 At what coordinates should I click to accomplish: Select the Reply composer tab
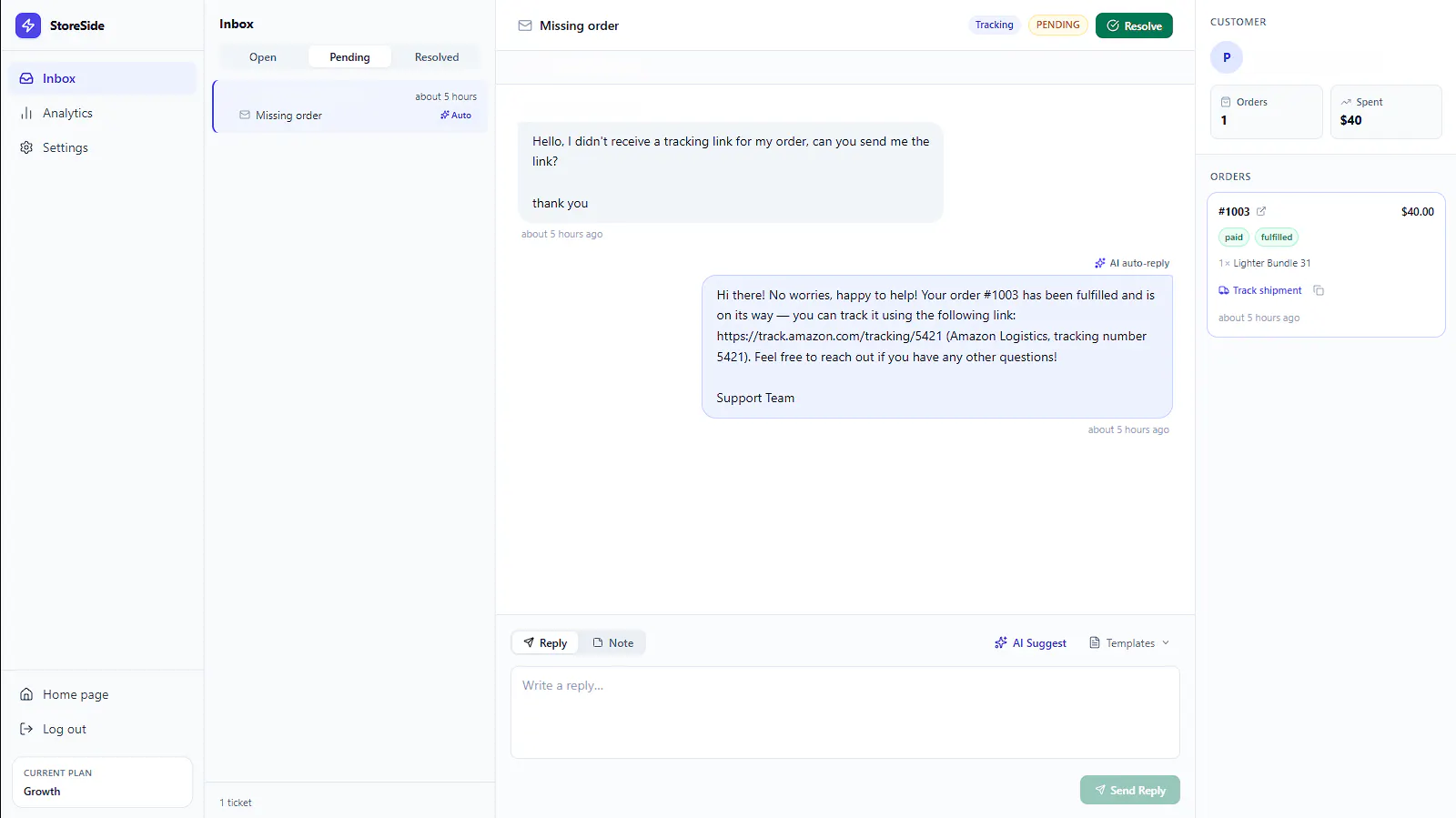pos(545,642)
